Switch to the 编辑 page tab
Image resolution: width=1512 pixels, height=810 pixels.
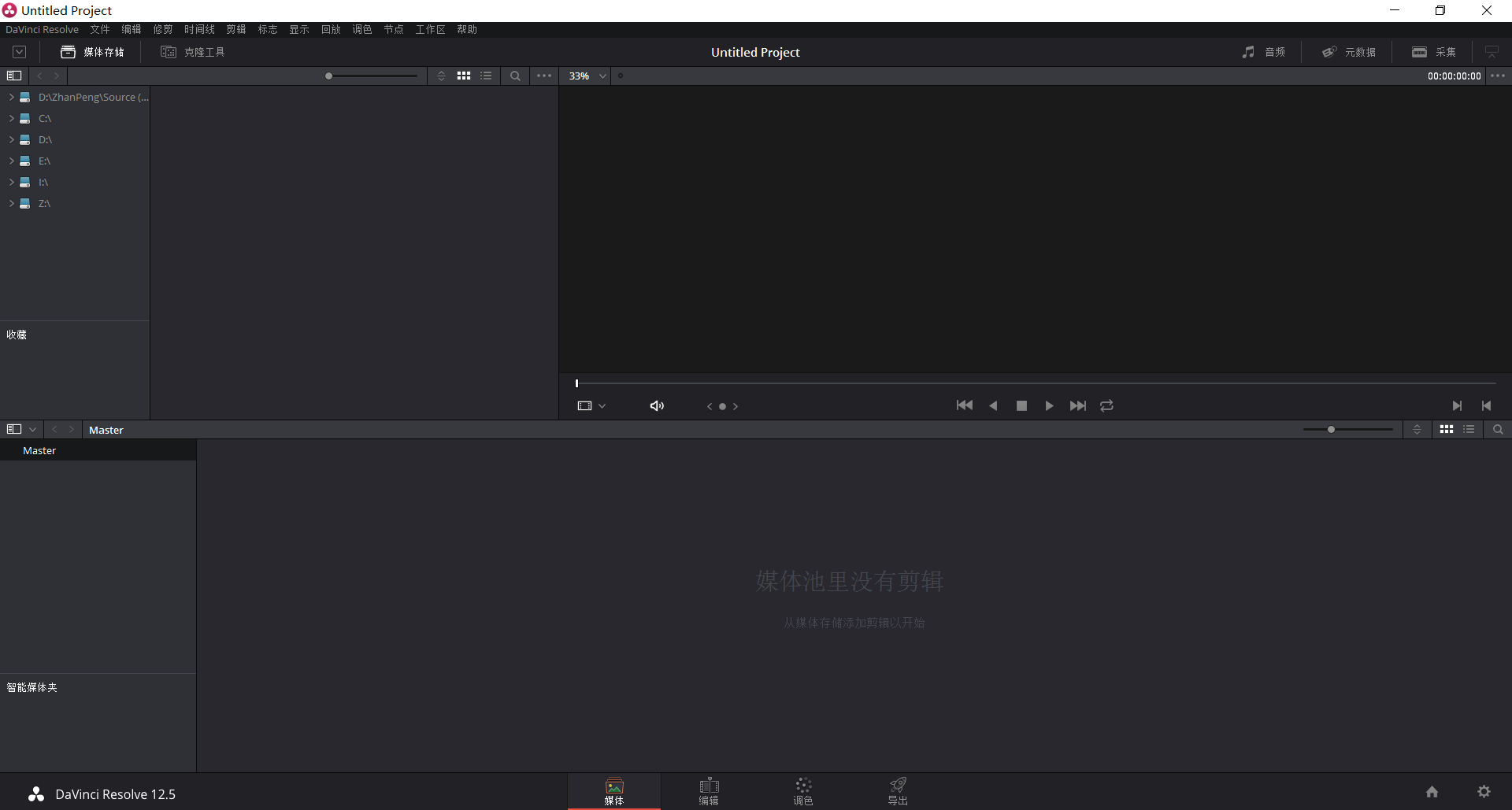[x=709, y=791]
